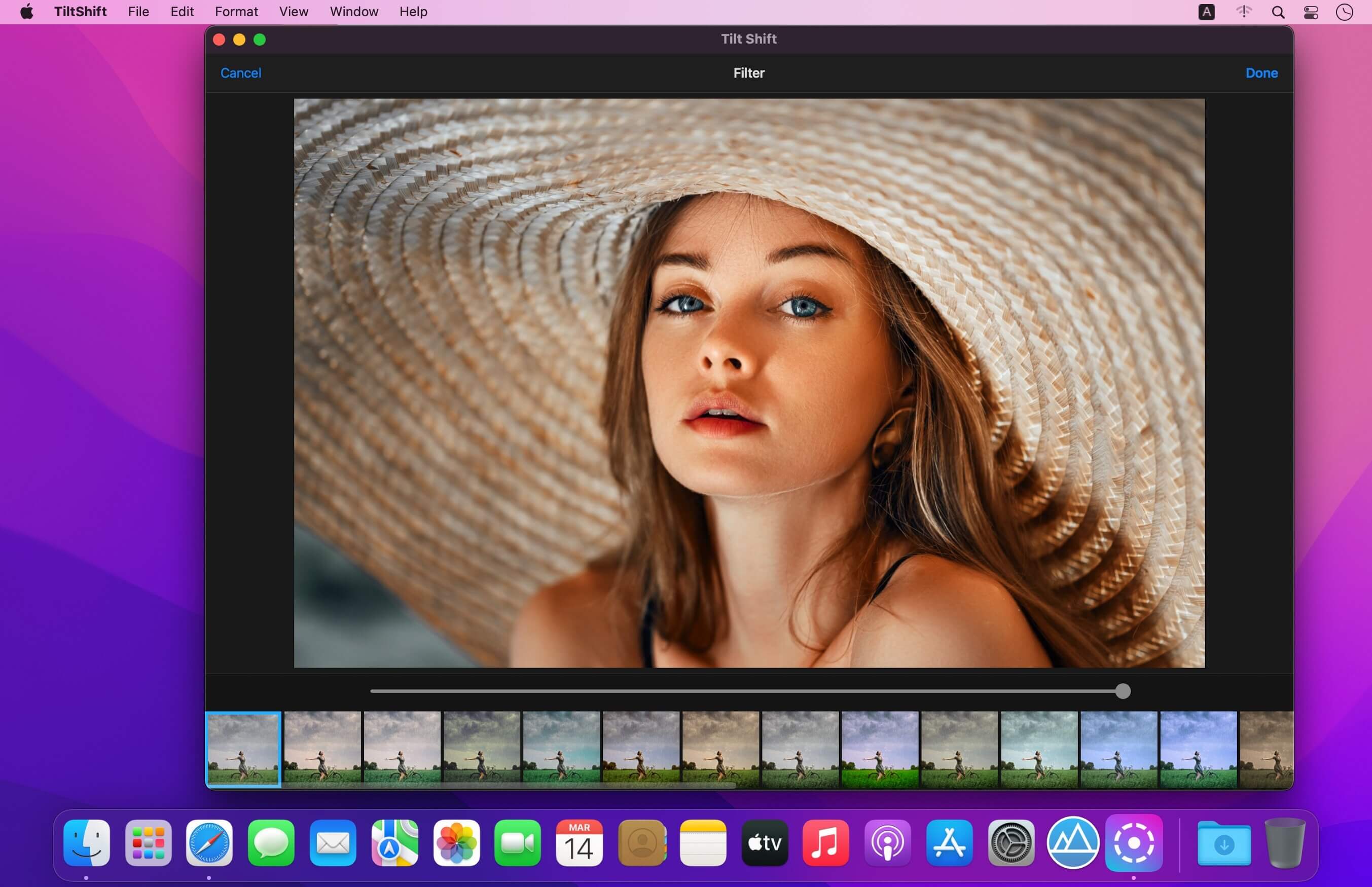
Task: Select the sixth filter thumbnail
Action: click(x=640, y=749)
